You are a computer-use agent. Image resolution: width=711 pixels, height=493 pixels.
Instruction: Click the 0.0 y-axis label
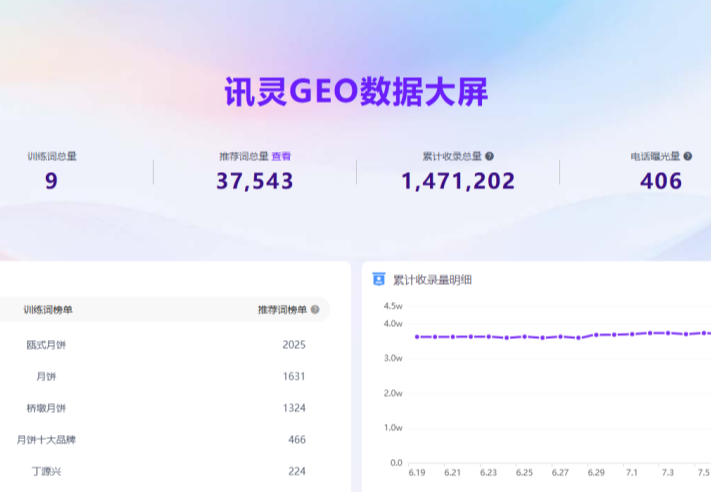[x=396, y=463]
